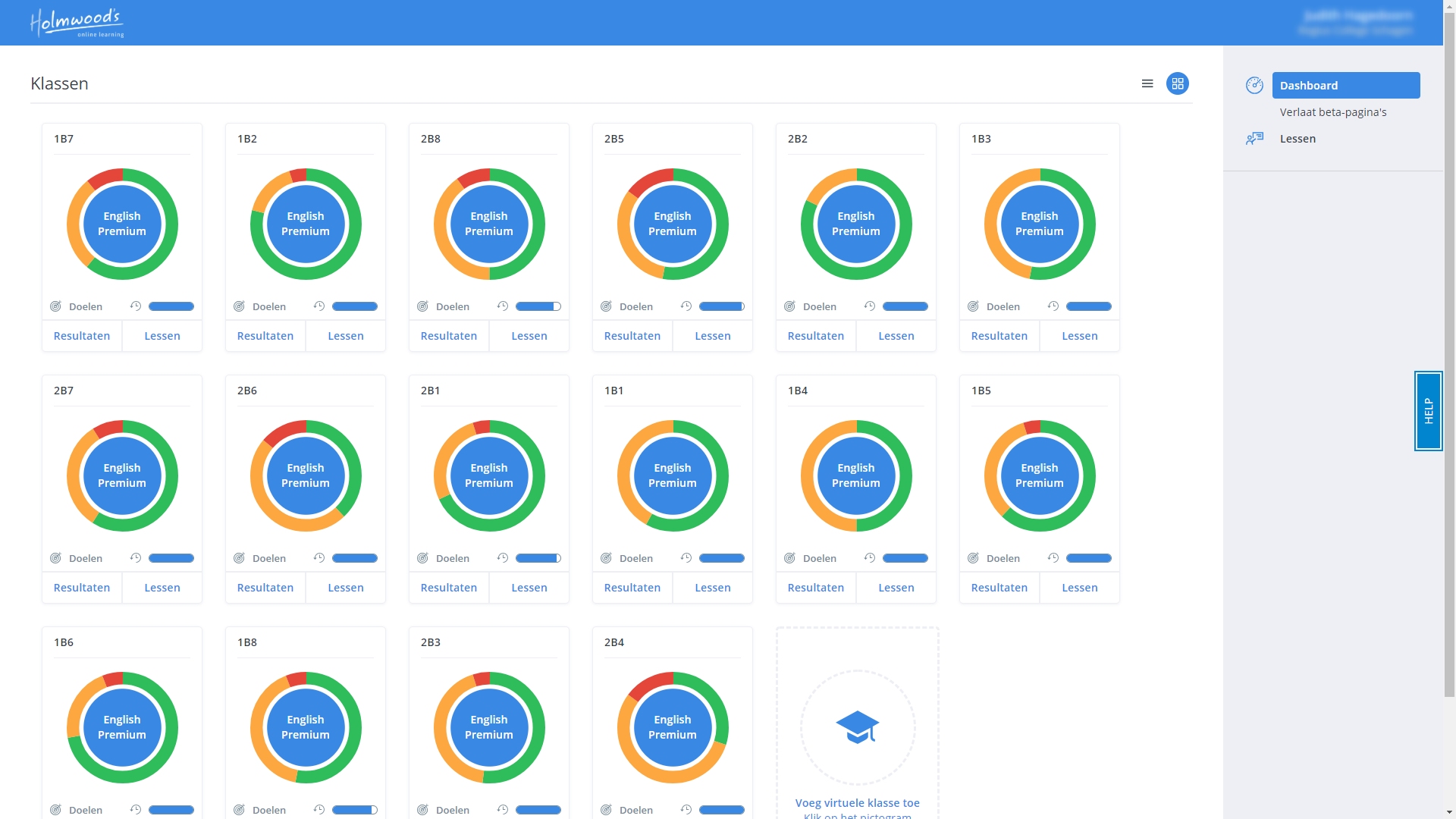
Task: Click the Doelen target icon on class 1B2
Action: coord(239,306)
